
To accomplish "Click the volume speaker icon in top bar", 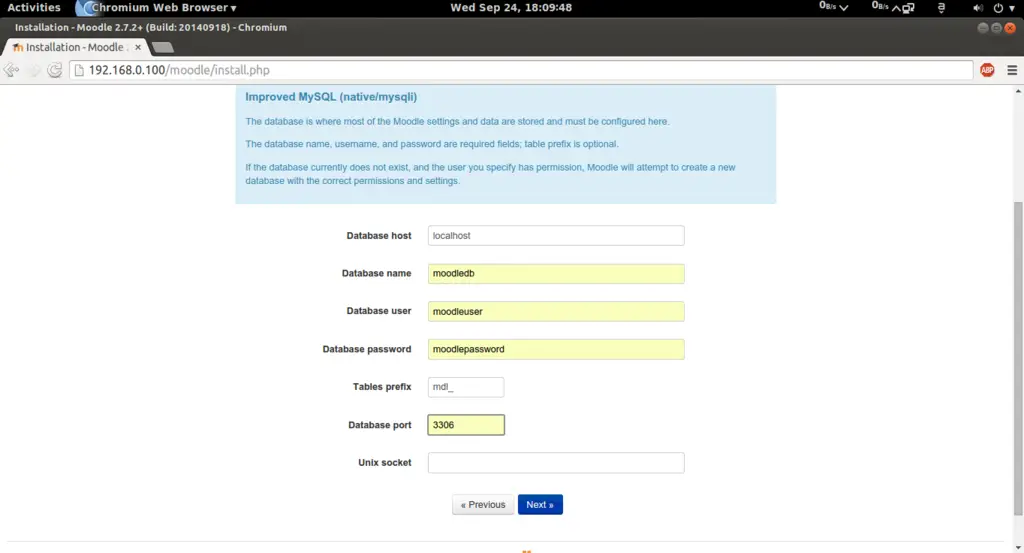I will [977, 8].
